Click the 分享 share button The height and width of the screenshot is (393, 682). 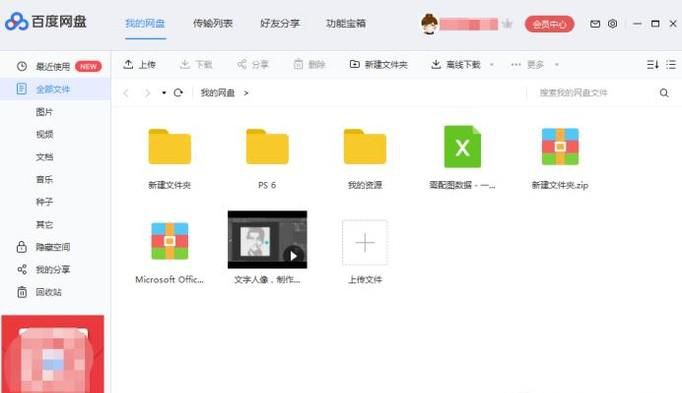253,65
